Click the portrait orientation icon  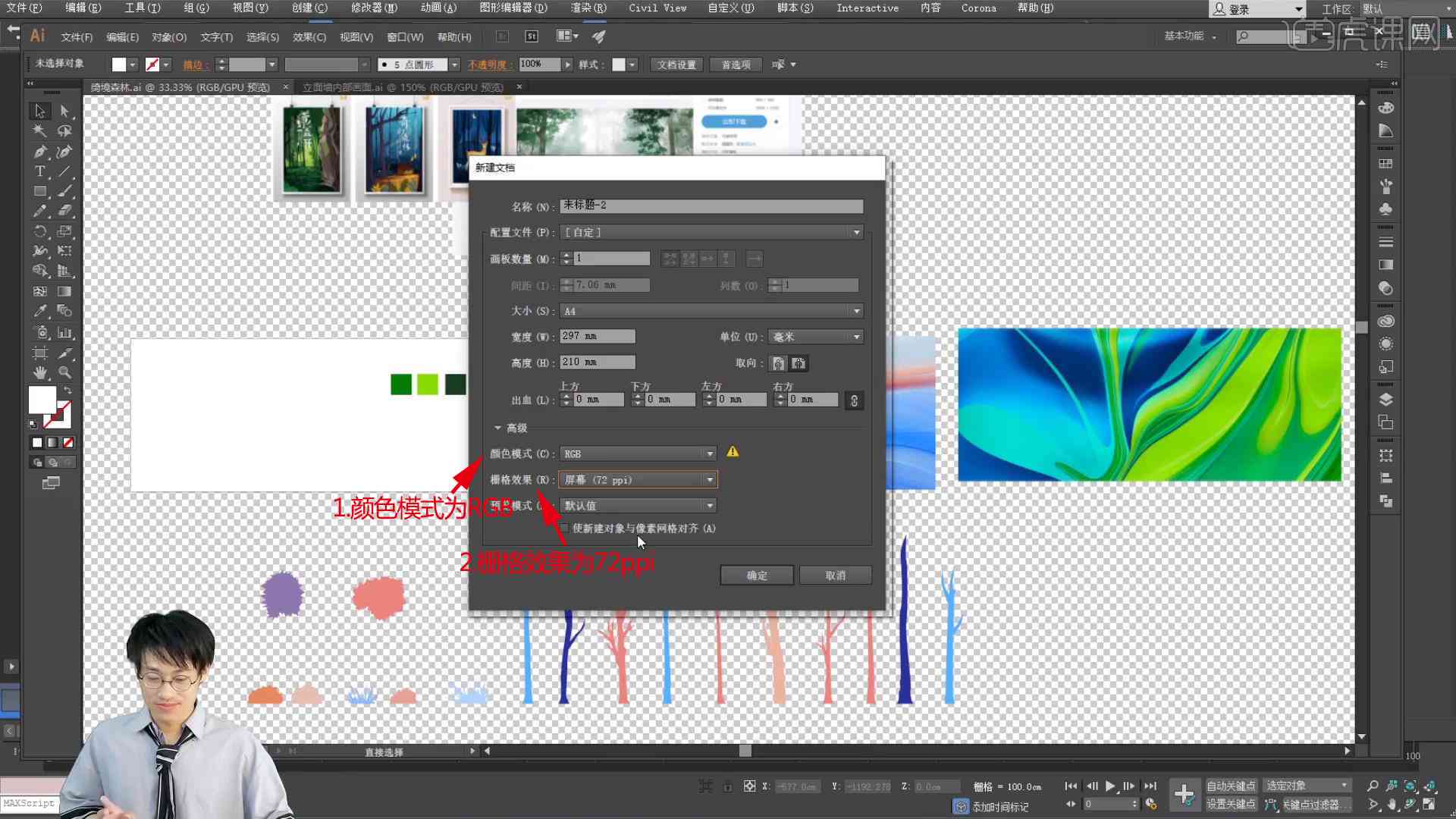tap(779, 363)
